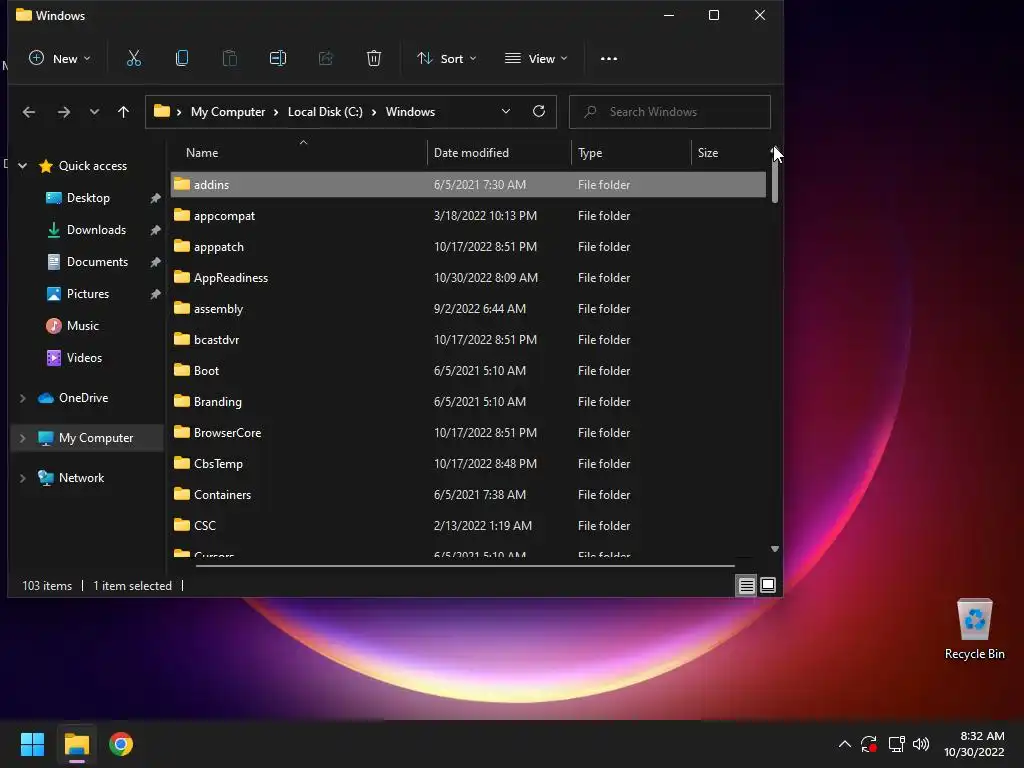Select the Containers folder
The height and width of the screenshot is (768, 1024).
(x=468, y=495)
